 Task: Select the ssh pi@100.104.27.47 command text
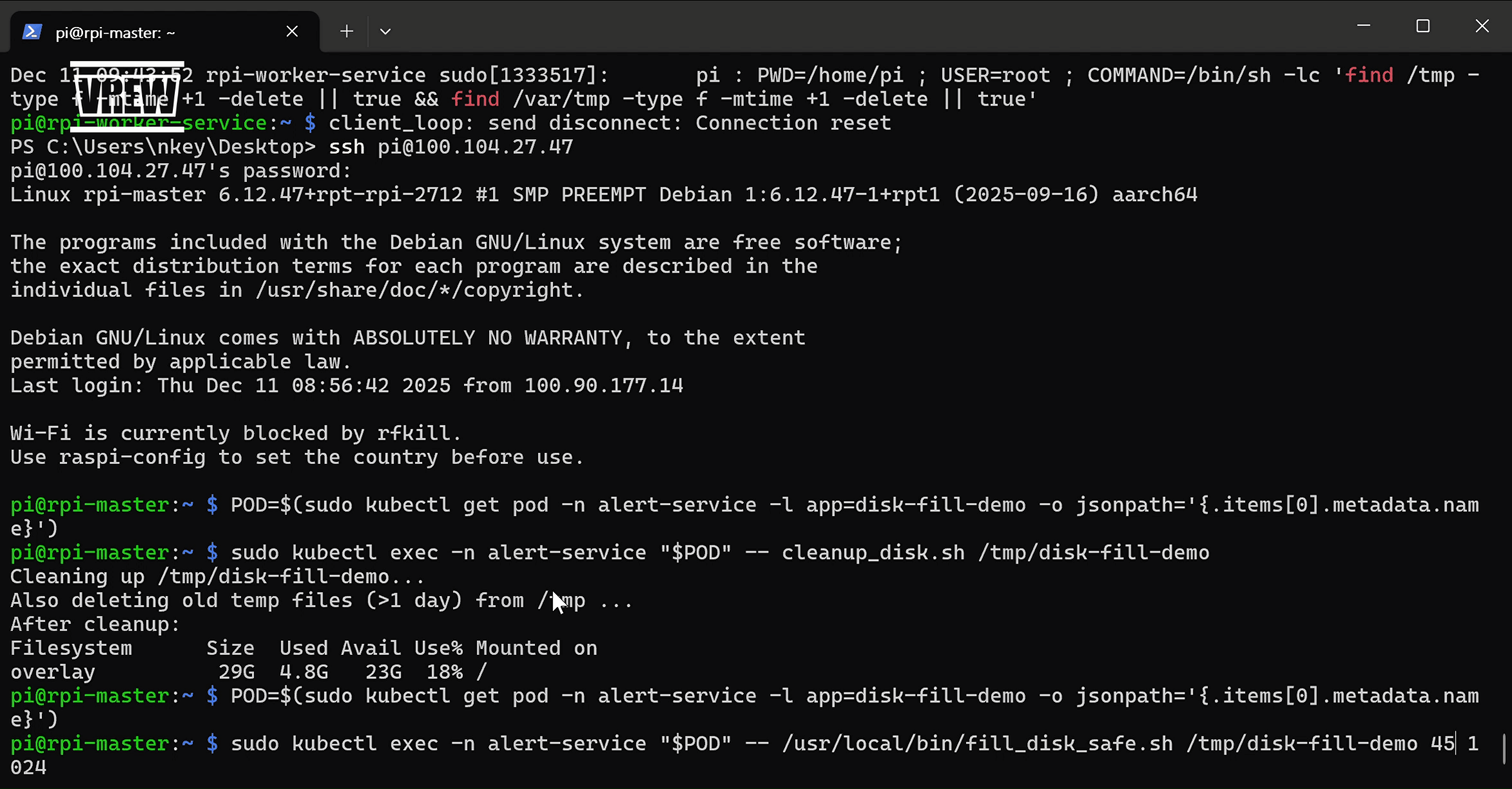point(450,146)
